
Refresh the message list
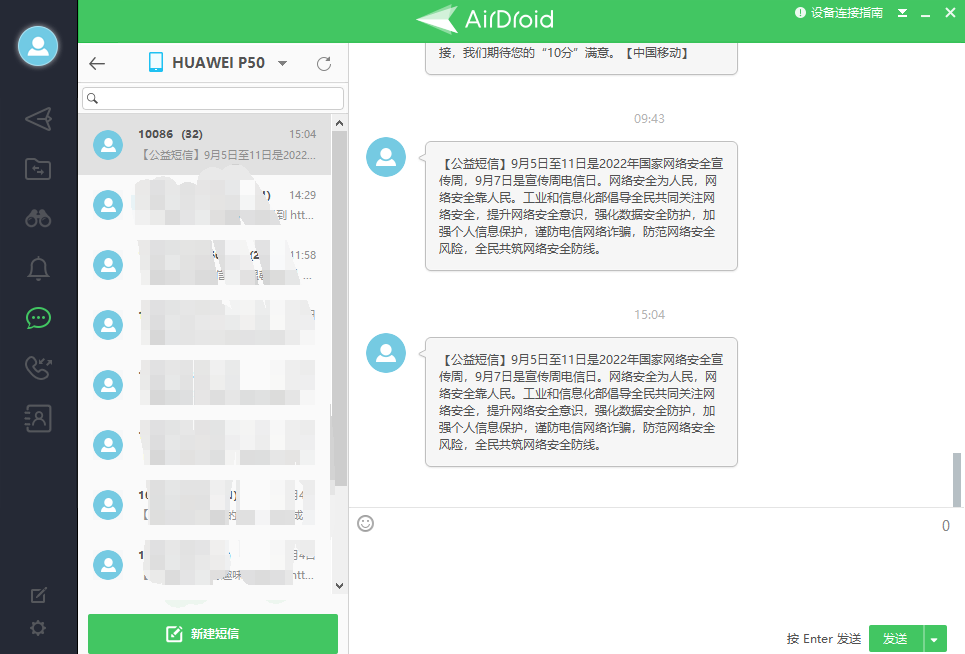[x=324, y=63]
